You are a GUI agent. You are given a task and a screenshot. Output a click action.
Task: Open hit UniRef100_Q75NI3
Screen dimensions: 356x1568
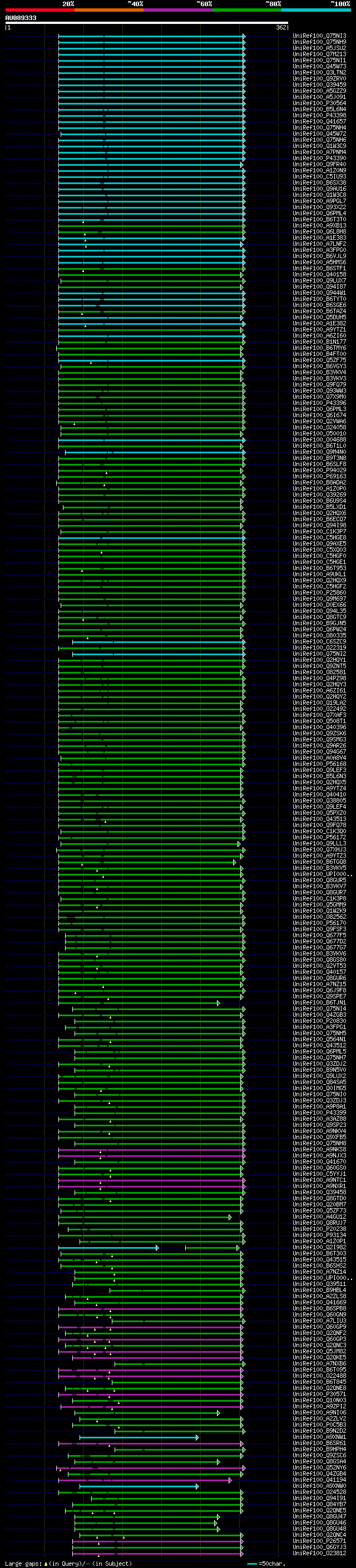point(319,36)
